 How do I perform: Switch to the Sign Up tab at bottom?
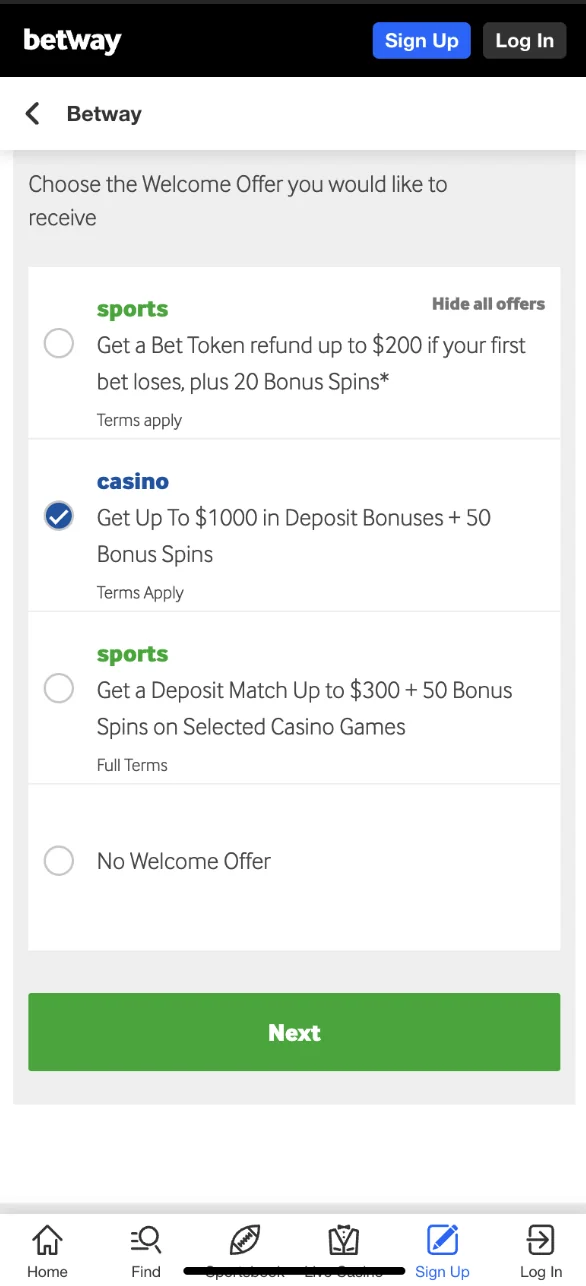442,1248
